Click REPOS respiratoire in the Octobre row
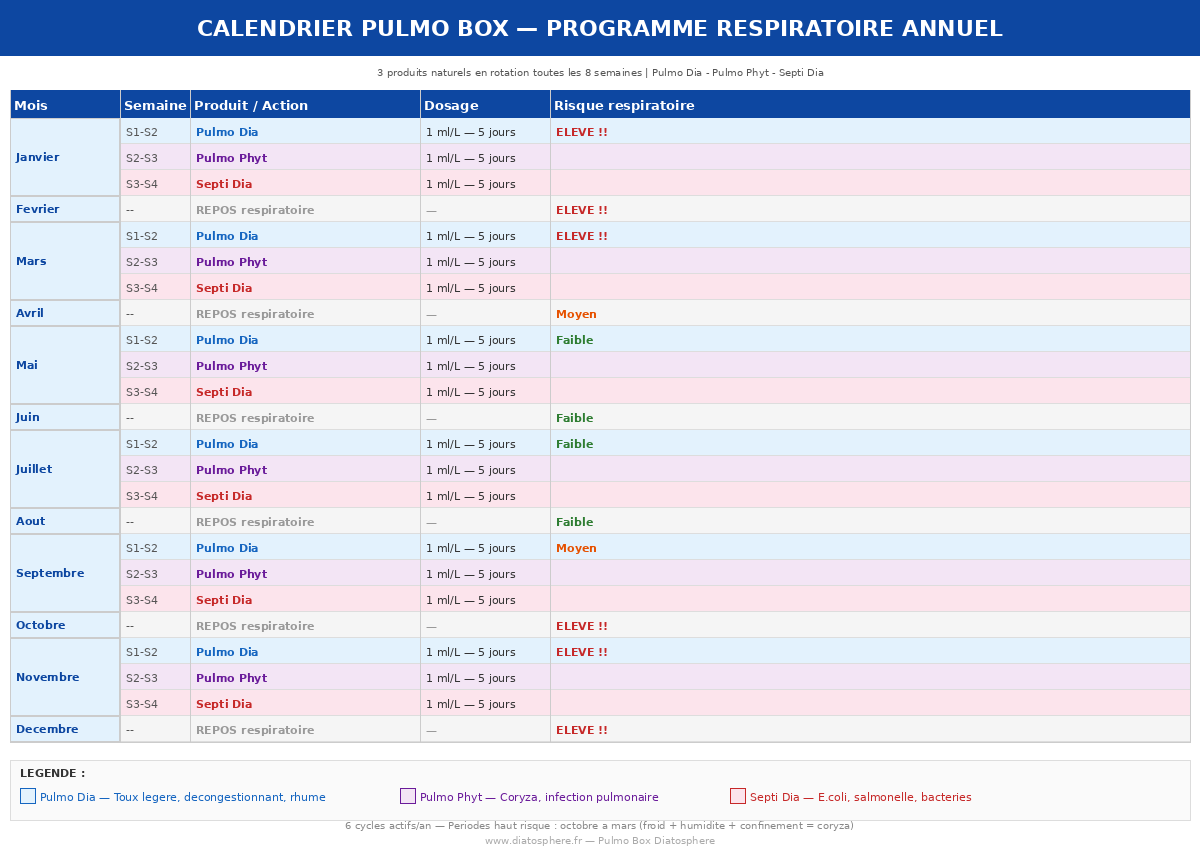 pyautogui.click(x=255, y=626)
